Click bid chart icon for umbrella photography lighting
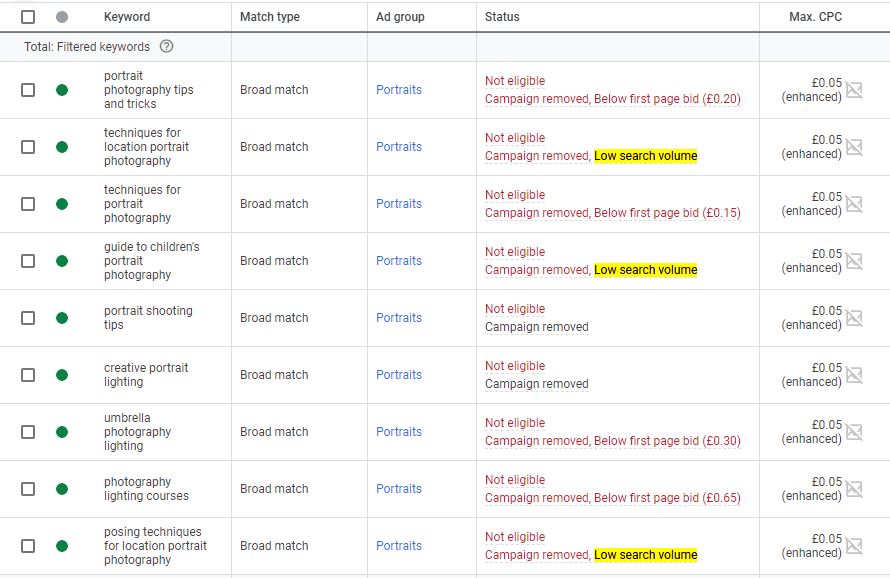The image size is (890, 578). 854,432
